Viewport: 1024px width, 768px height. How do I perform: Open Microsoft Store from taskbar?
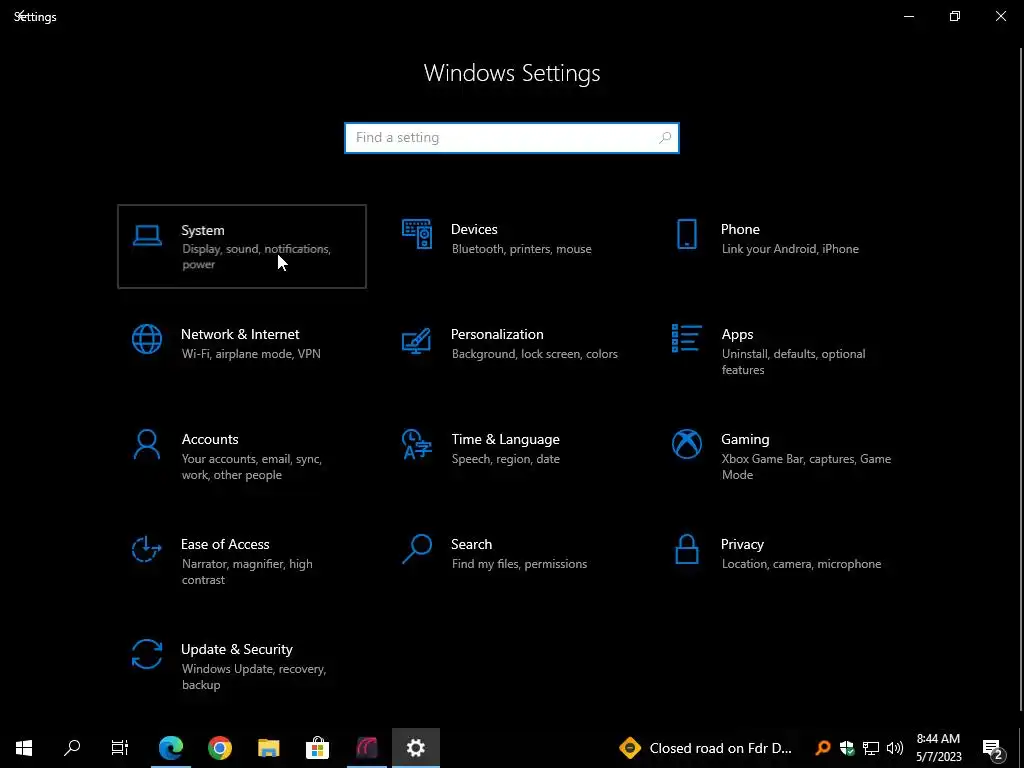click(x=317, y=748)
